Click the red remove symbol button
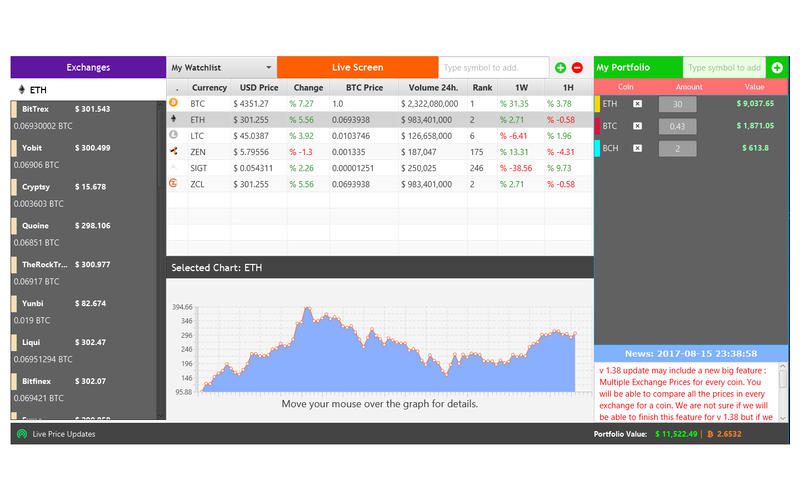 (x=577, y=68)
